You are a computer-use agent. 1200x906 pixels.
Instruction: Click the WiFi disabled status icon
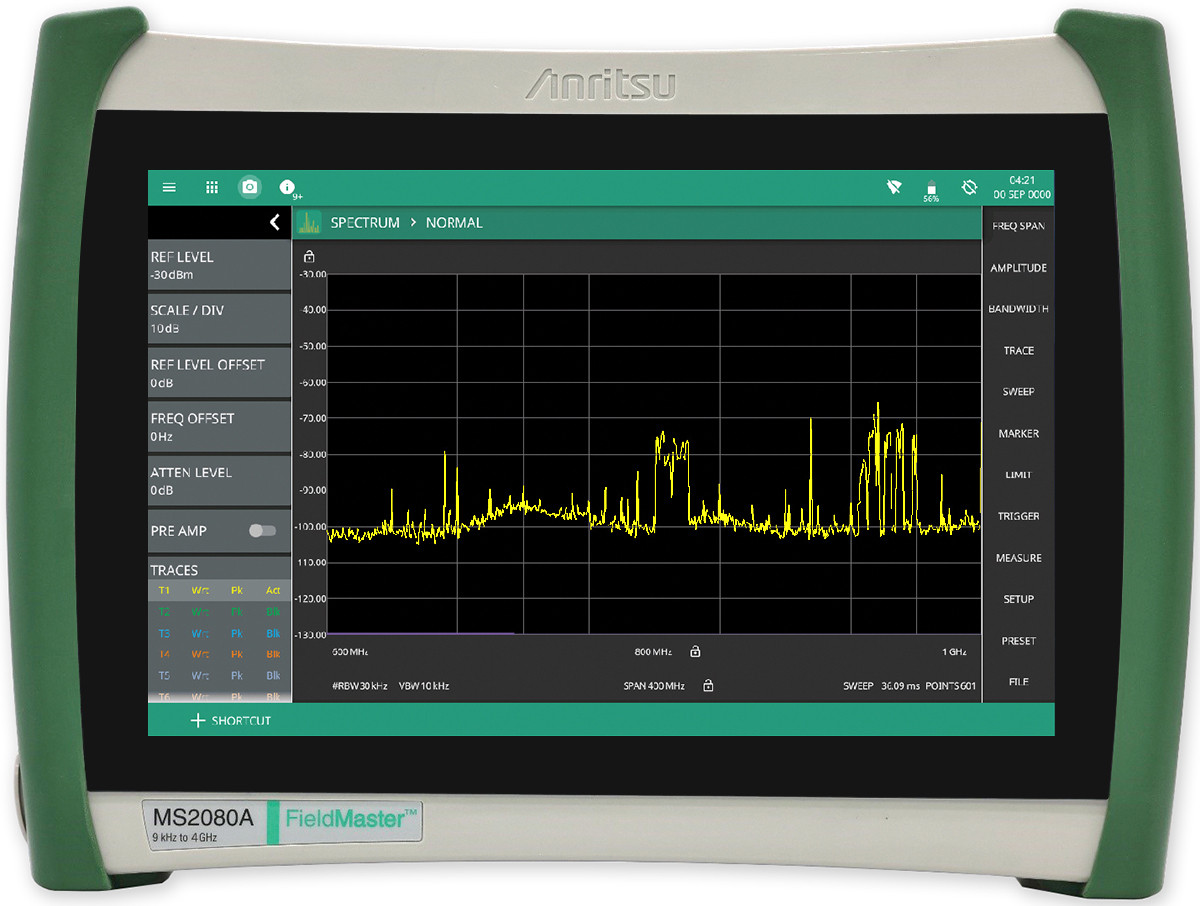click(x=893, y=187)
